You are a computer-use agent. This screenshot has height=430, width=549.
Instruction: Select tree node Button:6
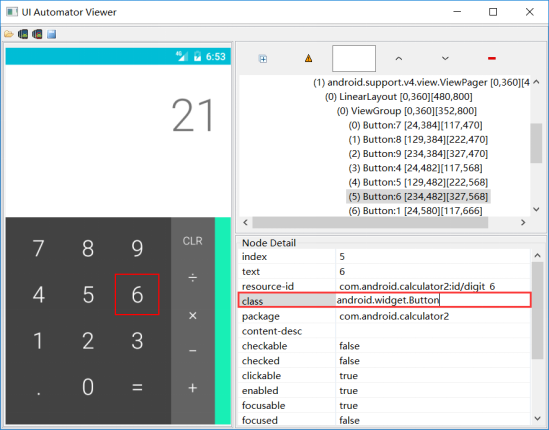click(x=418, y=197)
